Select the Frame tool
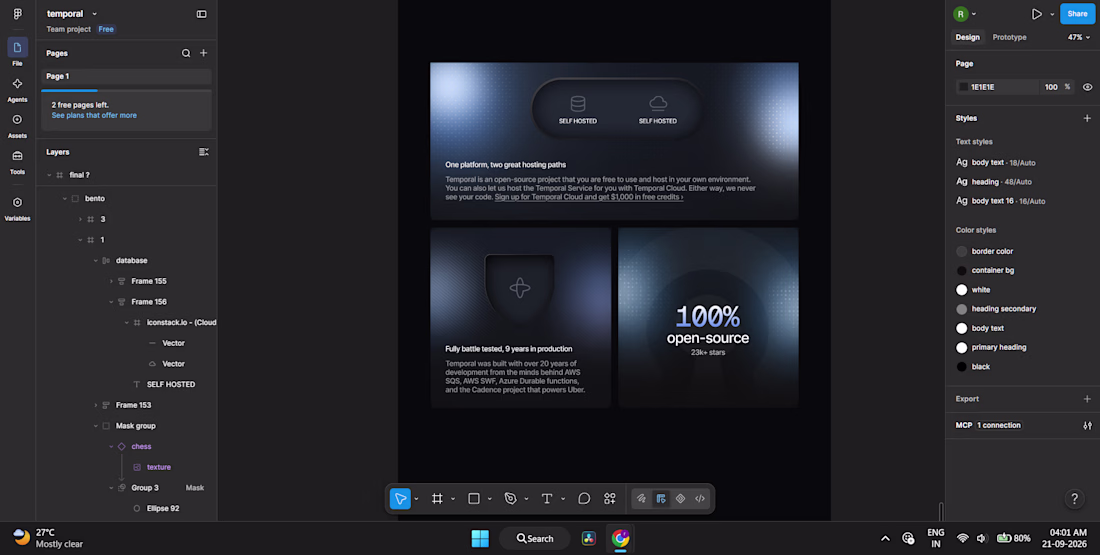Viewport: 1100px width, 555px height. coord(437,498)
